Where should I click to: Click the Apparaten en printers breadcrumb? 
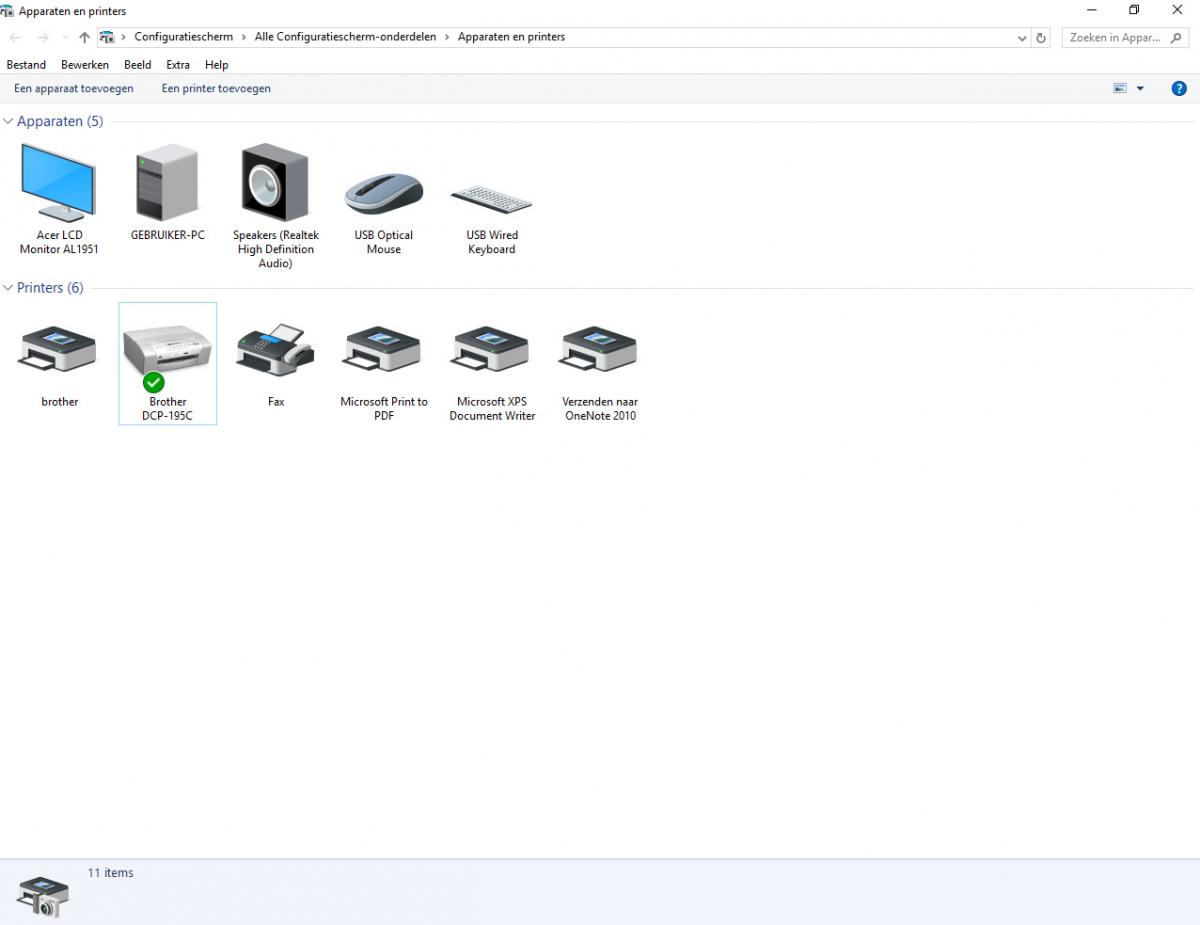pos(512,37)
